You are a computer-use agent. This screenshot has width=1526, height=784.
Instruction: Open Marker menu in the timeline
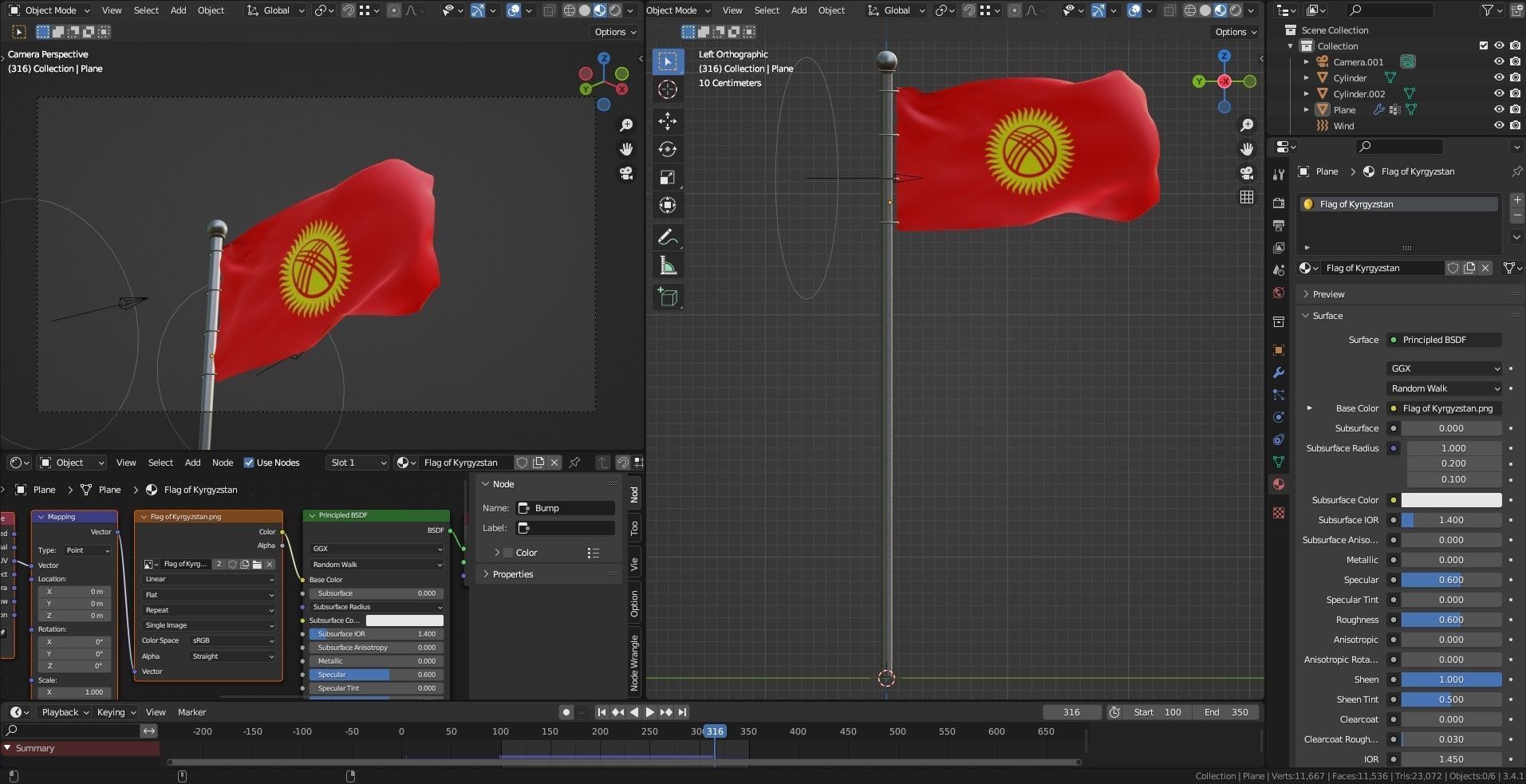click(191, 712)
